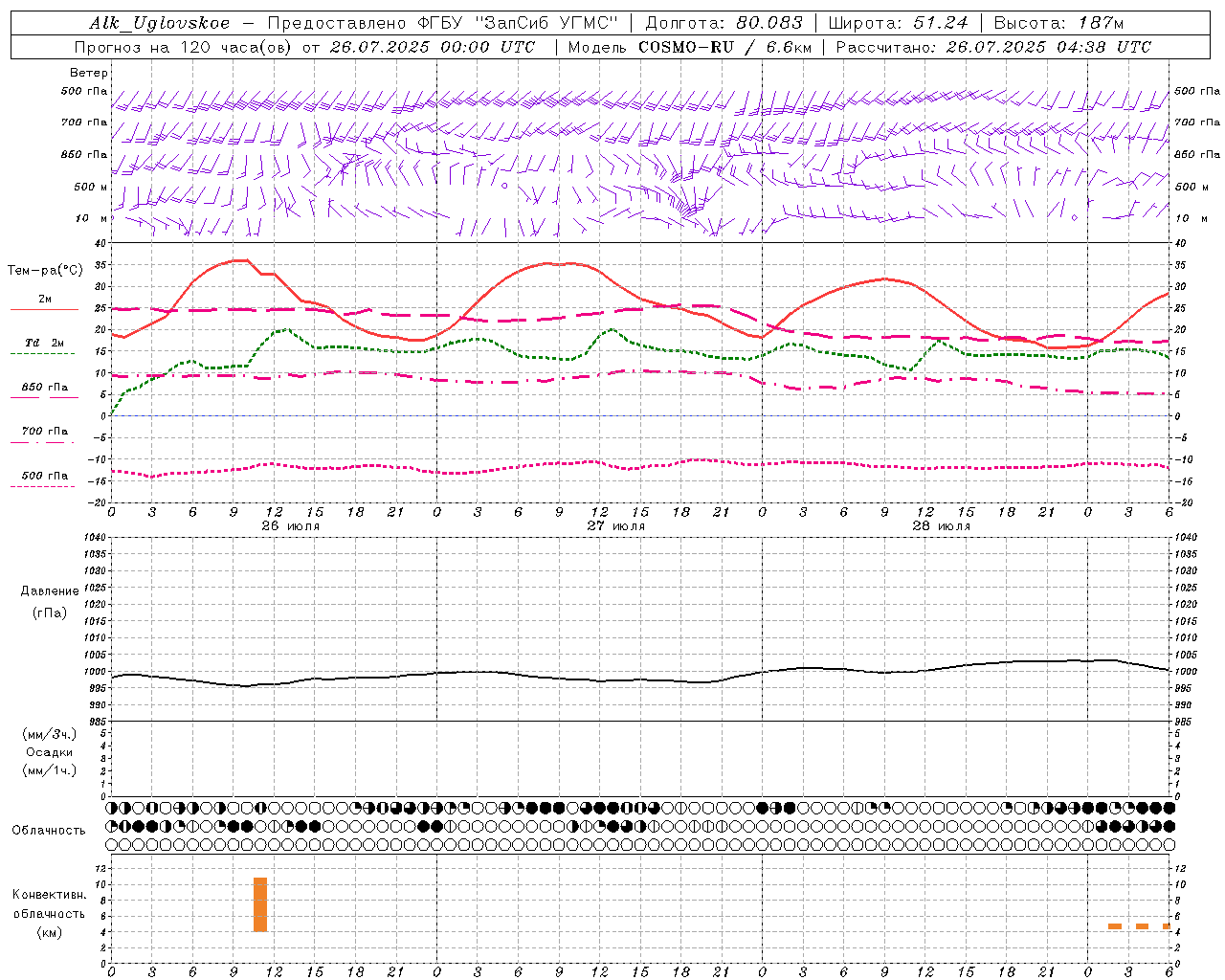The image size is (1225, 980).
Task: Click the Осадки precipitation panel label
Action: tap(49, 752)
